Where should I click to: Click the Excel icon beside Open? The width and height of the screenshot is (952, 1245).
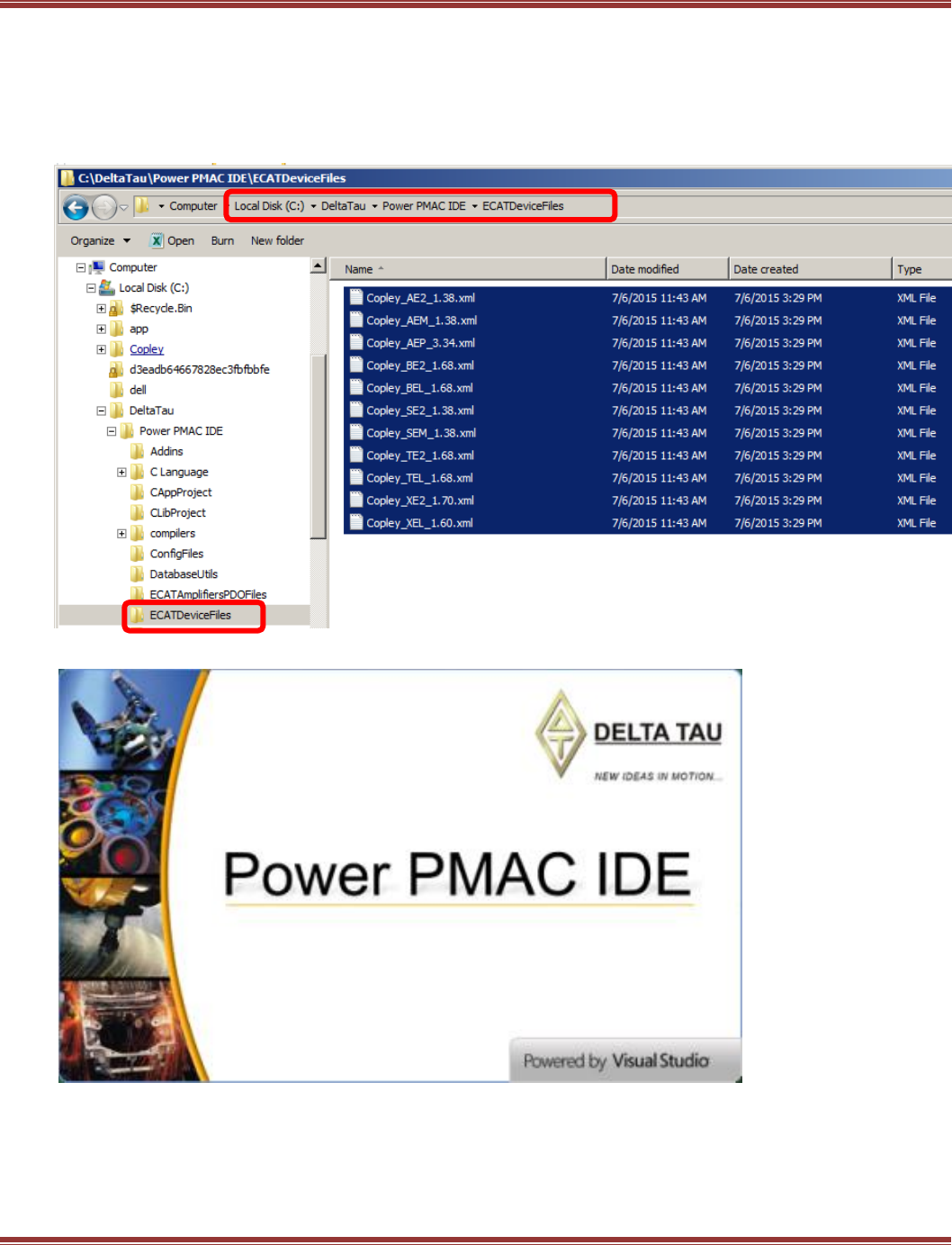157,240
